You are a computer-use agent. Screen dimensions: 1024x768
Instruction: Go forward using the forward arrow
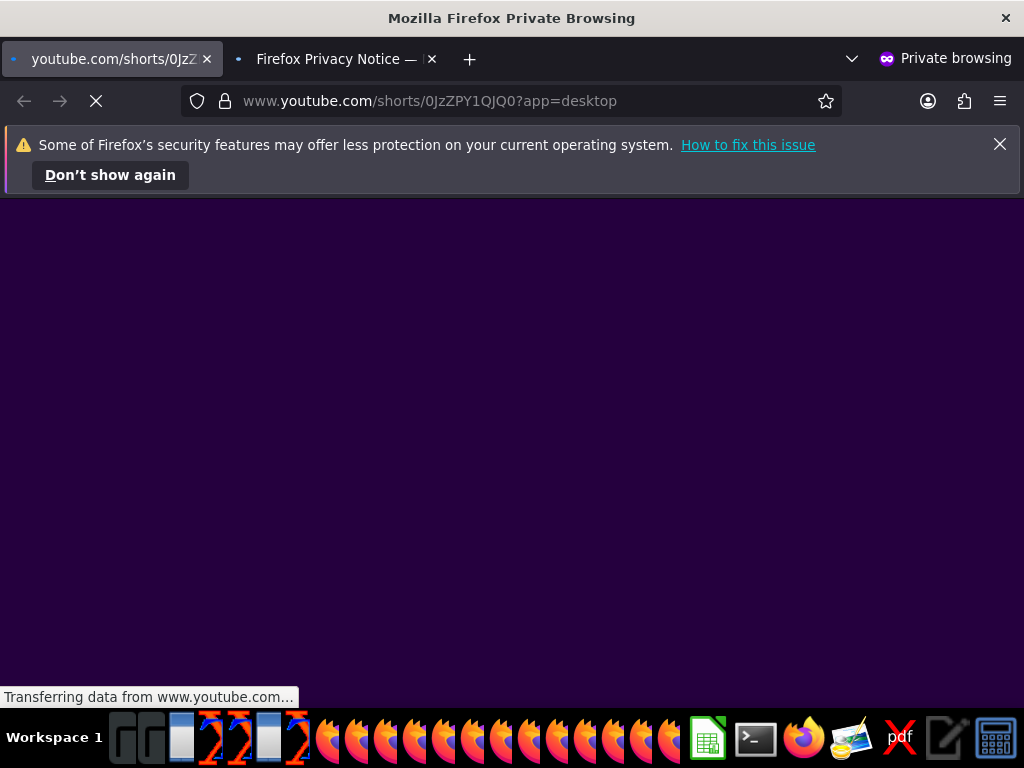click(60, 101)
